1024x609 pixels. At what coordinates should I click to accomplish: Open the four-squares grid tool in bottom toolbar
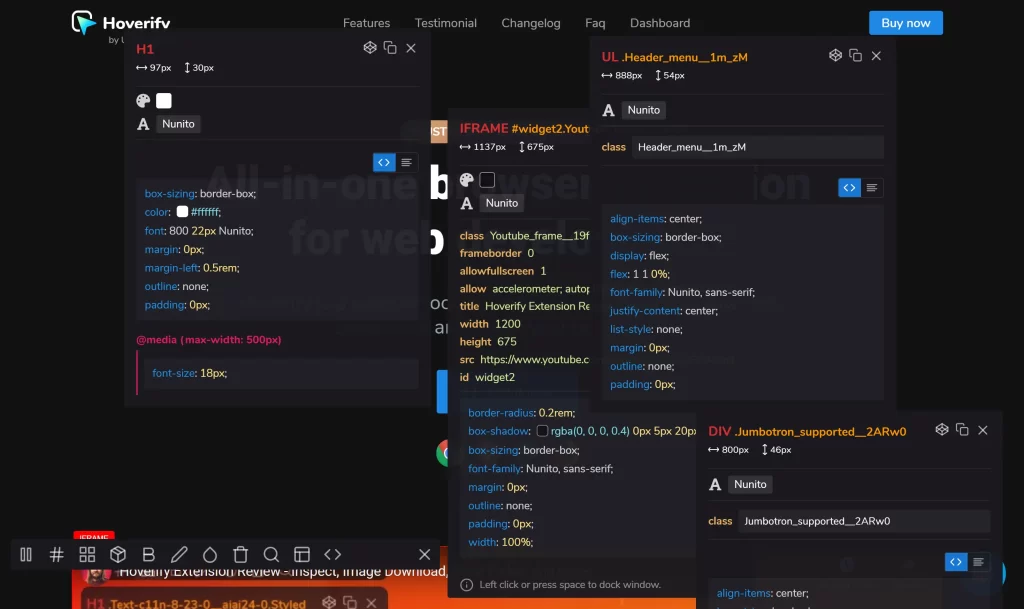[87, 554]
